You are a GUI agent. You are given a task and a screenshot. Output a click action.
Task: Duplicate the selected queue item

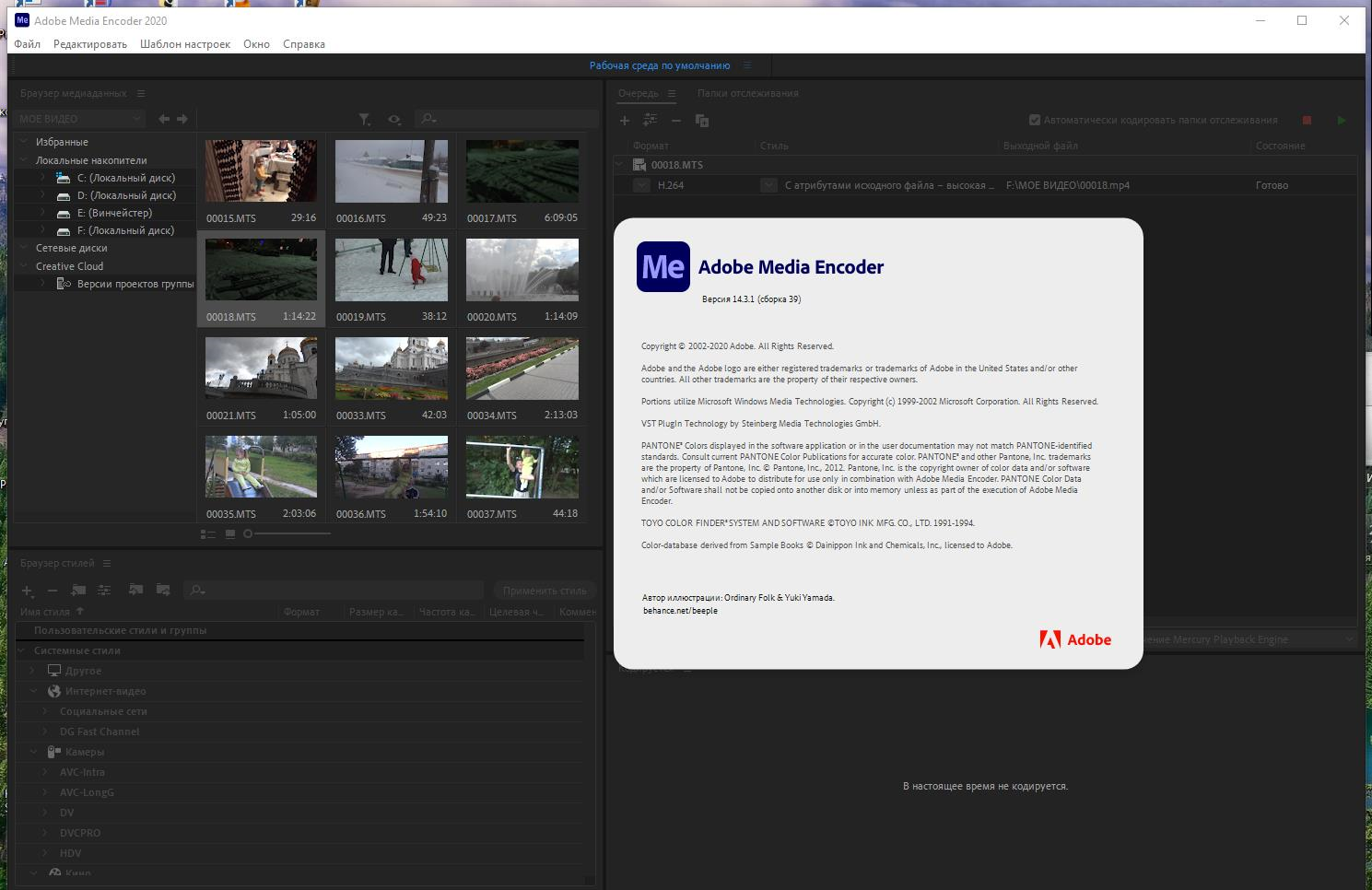[702, 120]
